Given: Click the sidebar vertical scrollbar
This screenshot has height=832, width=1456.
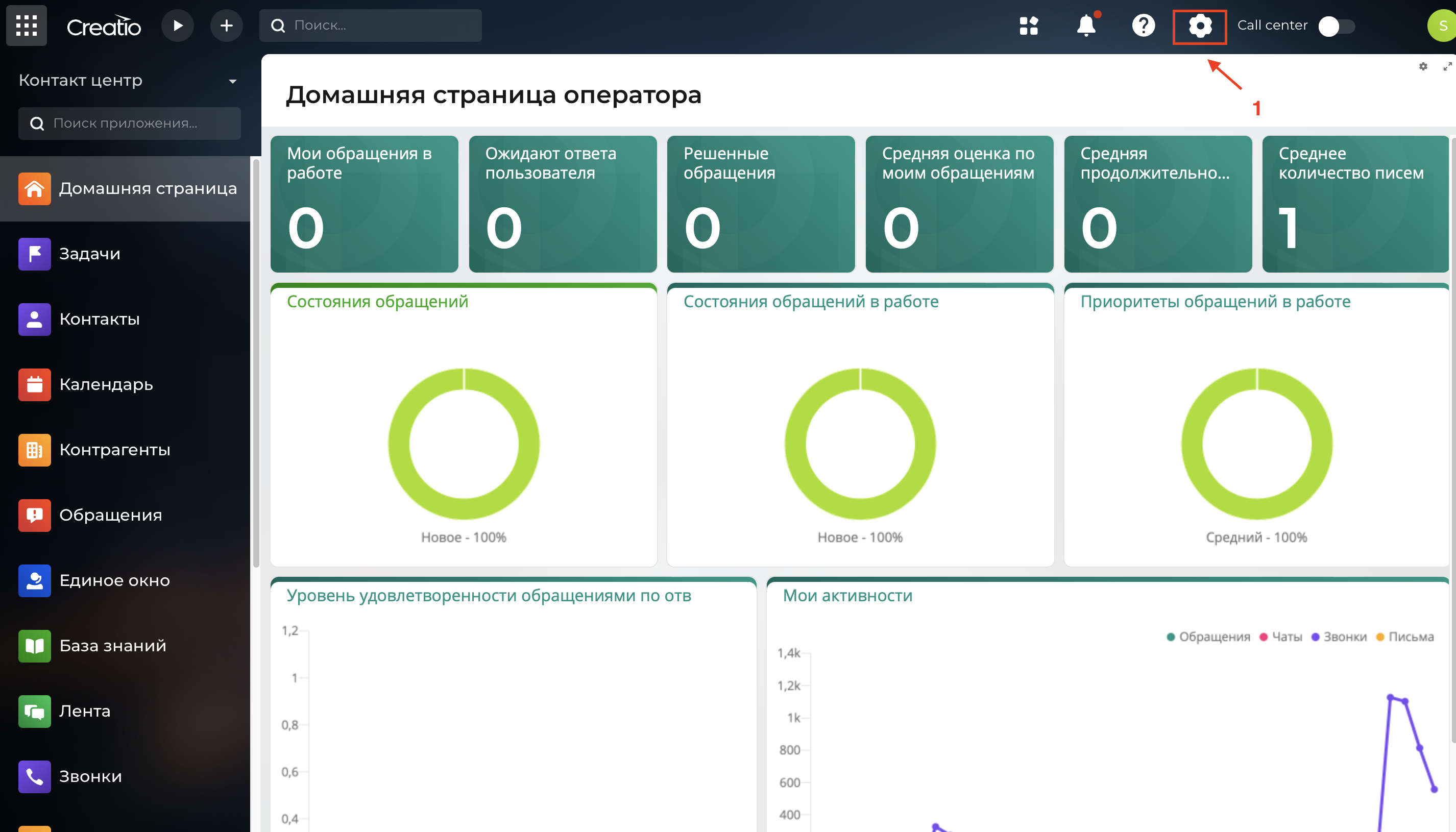Looking at the screenshot, I should click(256, 363).
